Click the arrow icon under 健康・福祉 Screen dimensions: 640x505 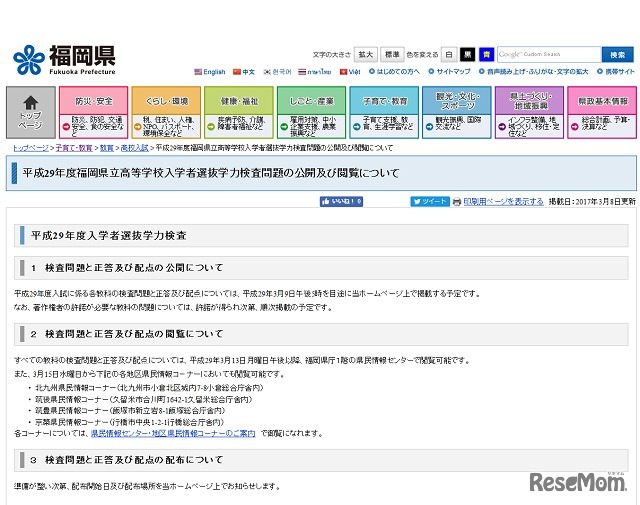(211, 127)
